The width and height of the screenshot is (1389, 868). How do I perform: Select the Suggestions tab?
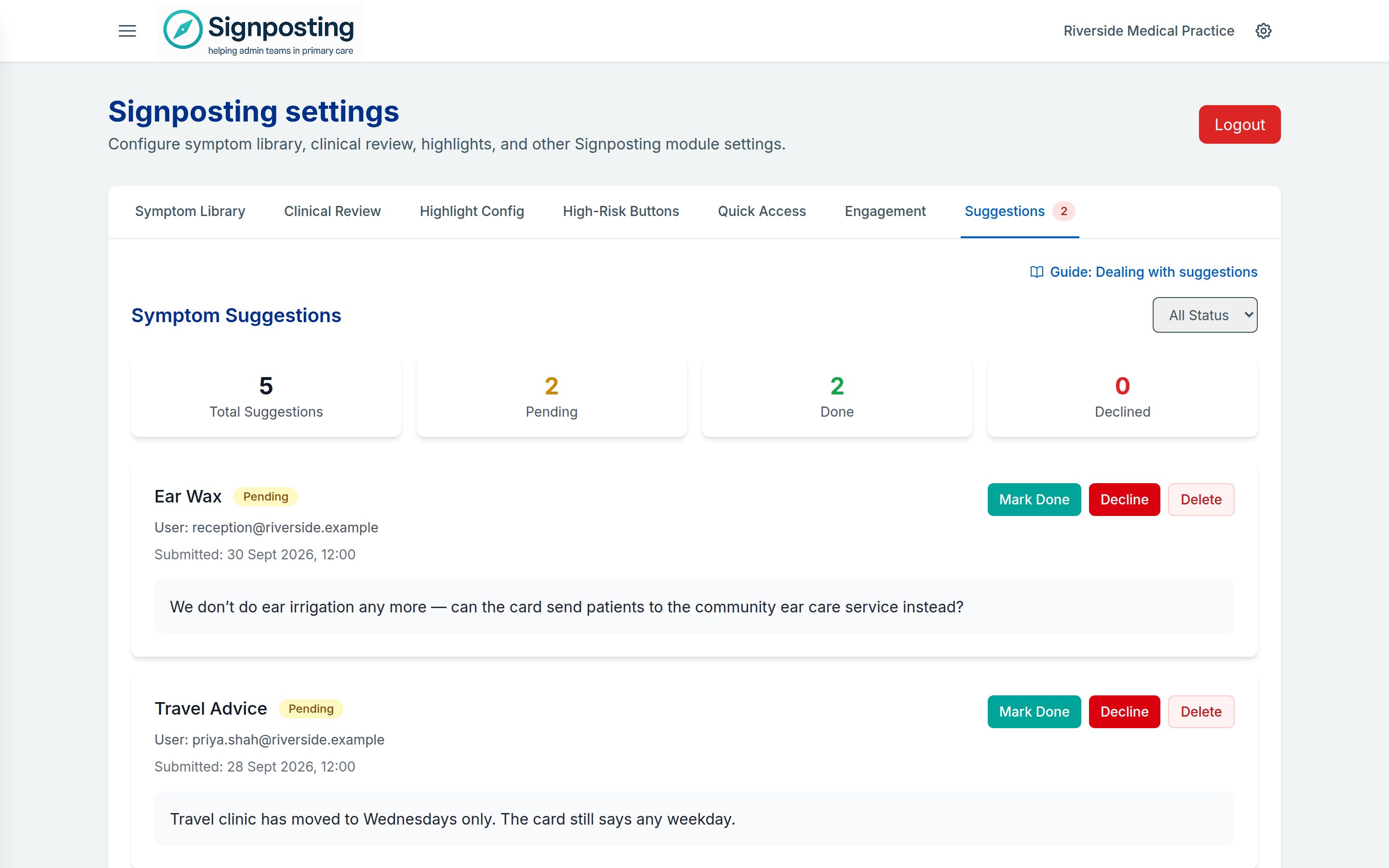pyautogui.click(x=1020, y=211)
